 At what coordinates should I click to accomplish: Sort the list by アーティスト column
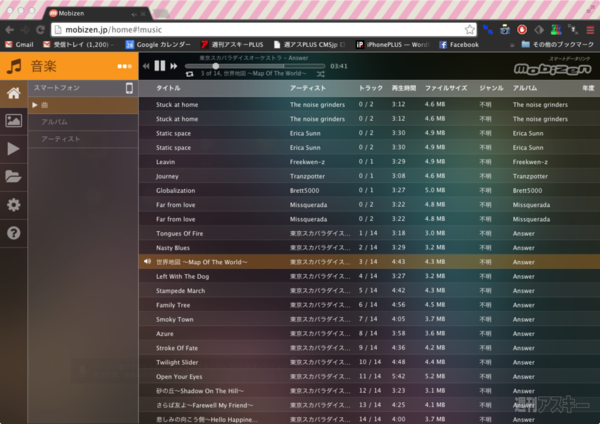click(308, 88)
